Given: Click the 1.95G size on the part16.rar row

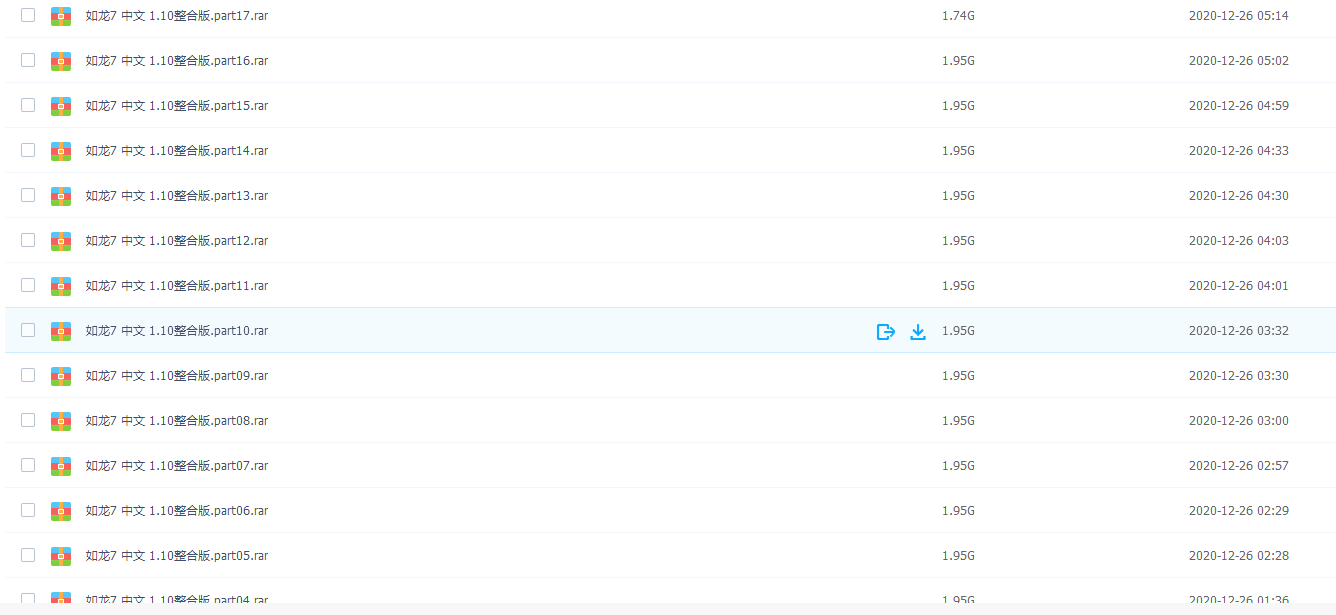Looking at the screenshot, I should 958,61.
